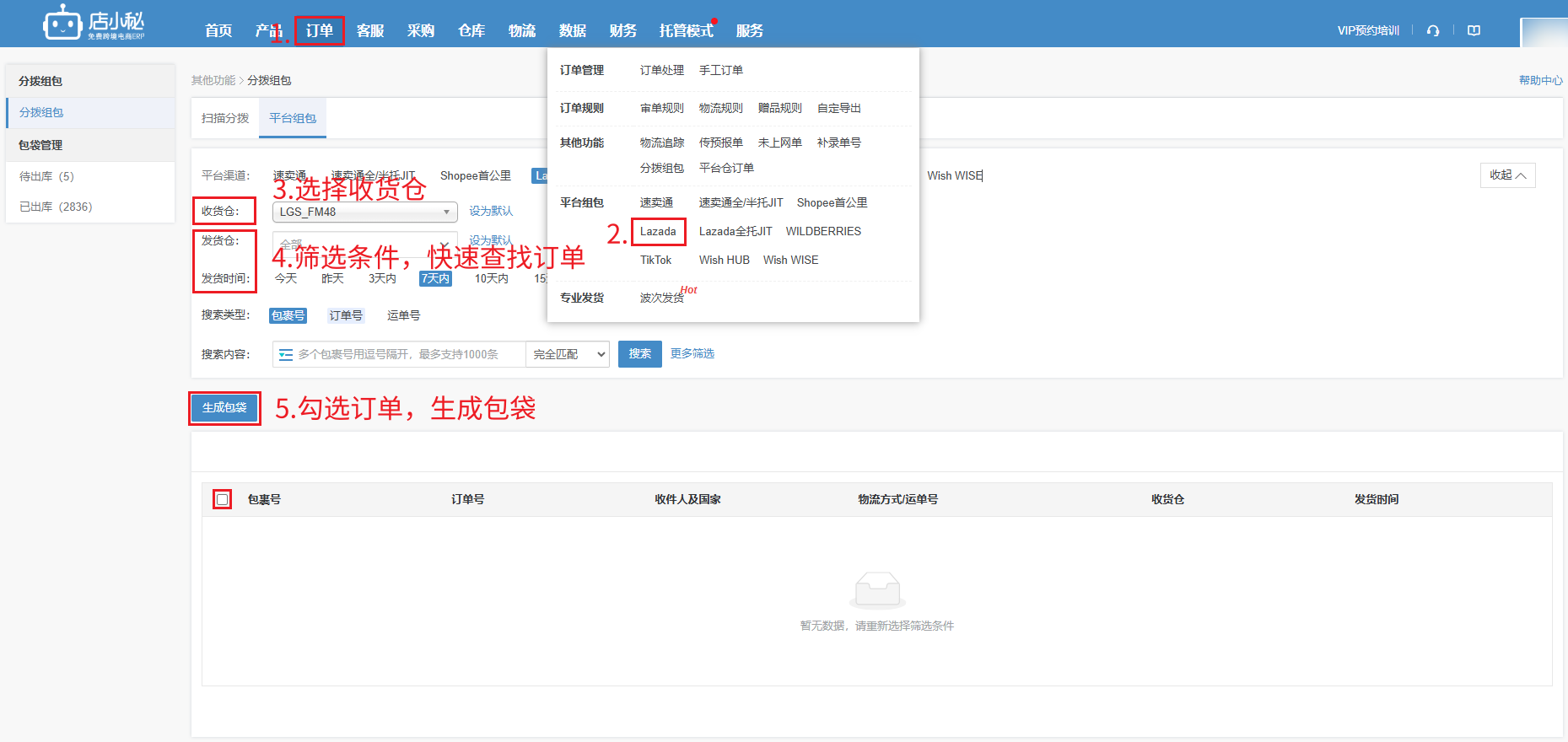Filter shipping time by 7天内

coord(435,278)
